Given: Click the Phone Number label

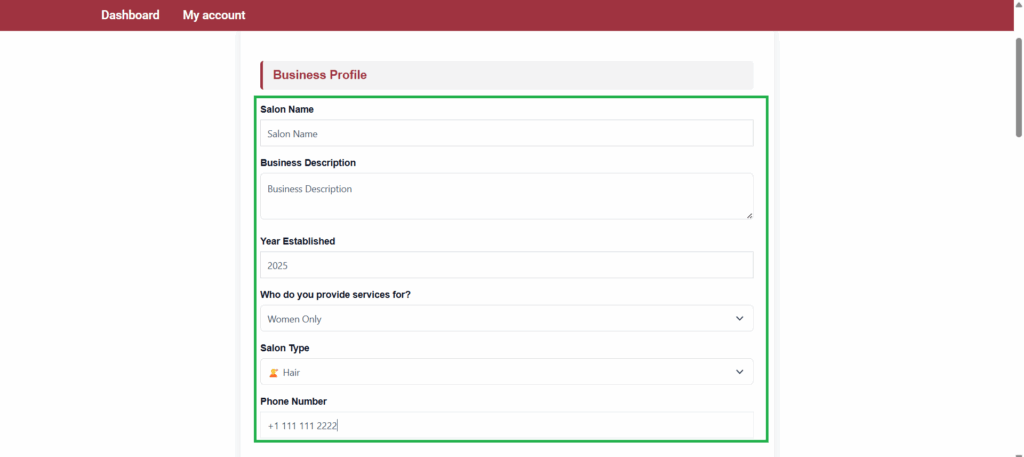Looking at the screenshot, I should (293, 402).
